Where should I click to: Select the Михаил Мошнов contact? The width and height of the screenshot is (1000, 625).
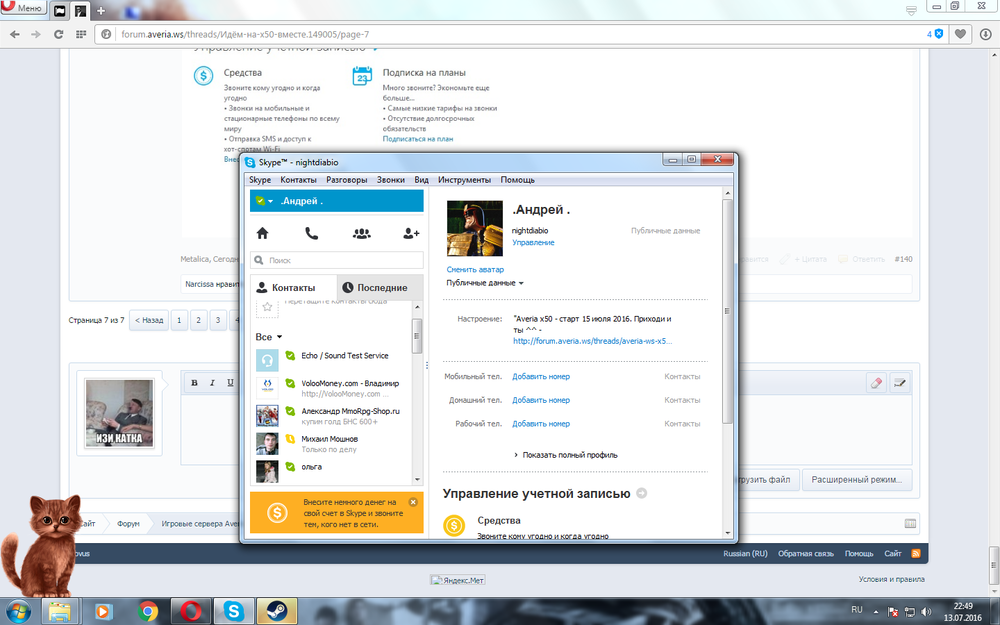pyautogui.click(x=331, y=444)
